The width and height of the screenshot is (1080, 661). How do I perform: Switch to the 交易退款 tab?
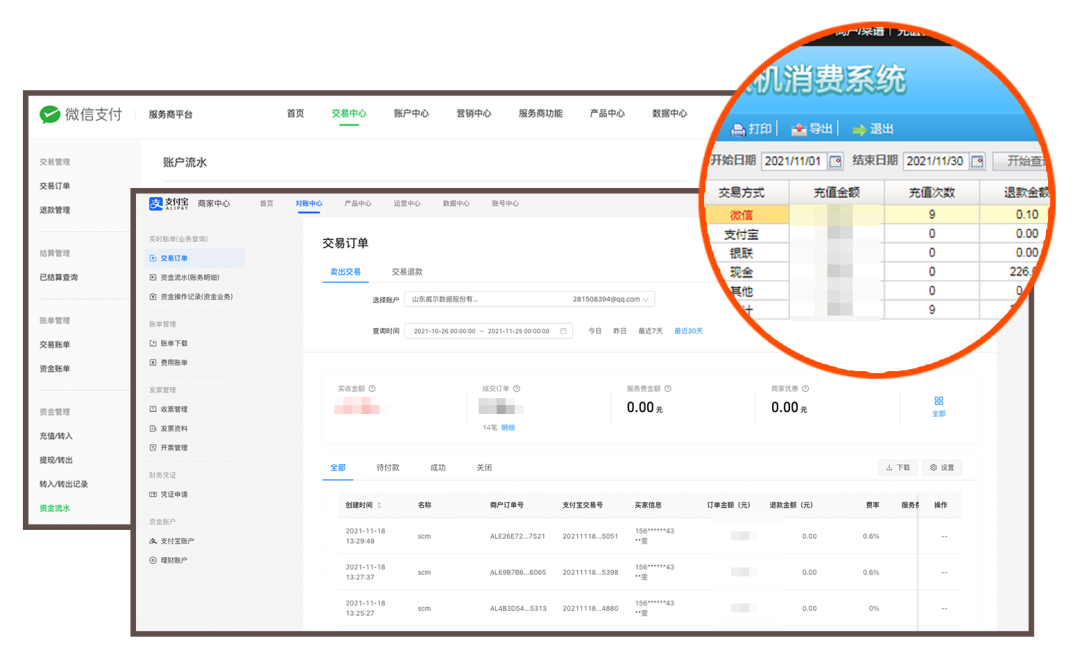tap(407, 272)
